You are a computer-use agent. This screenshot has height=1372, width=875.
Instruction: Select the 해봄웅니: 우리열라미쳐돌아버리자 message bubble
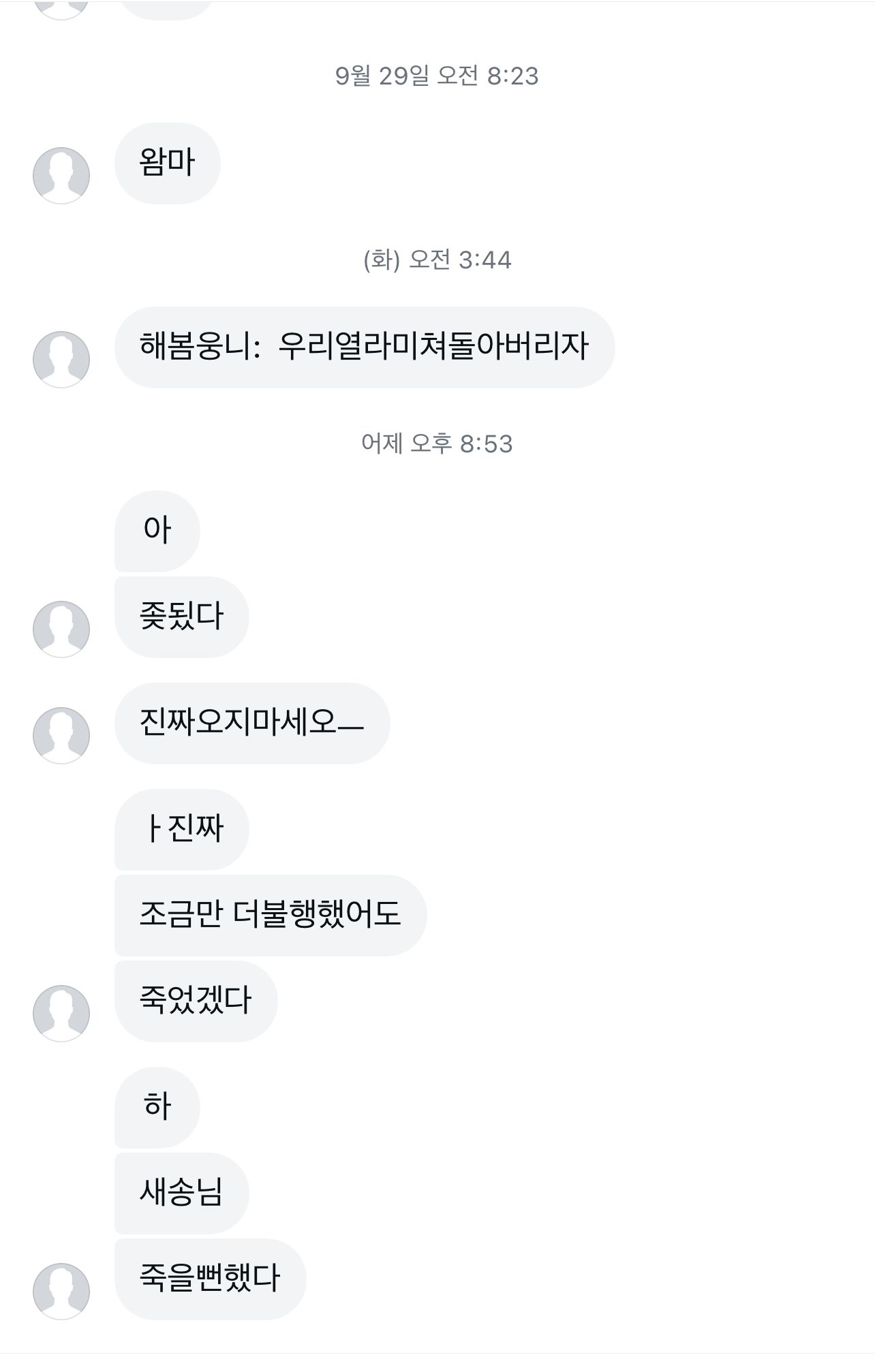tap(364, 347)
